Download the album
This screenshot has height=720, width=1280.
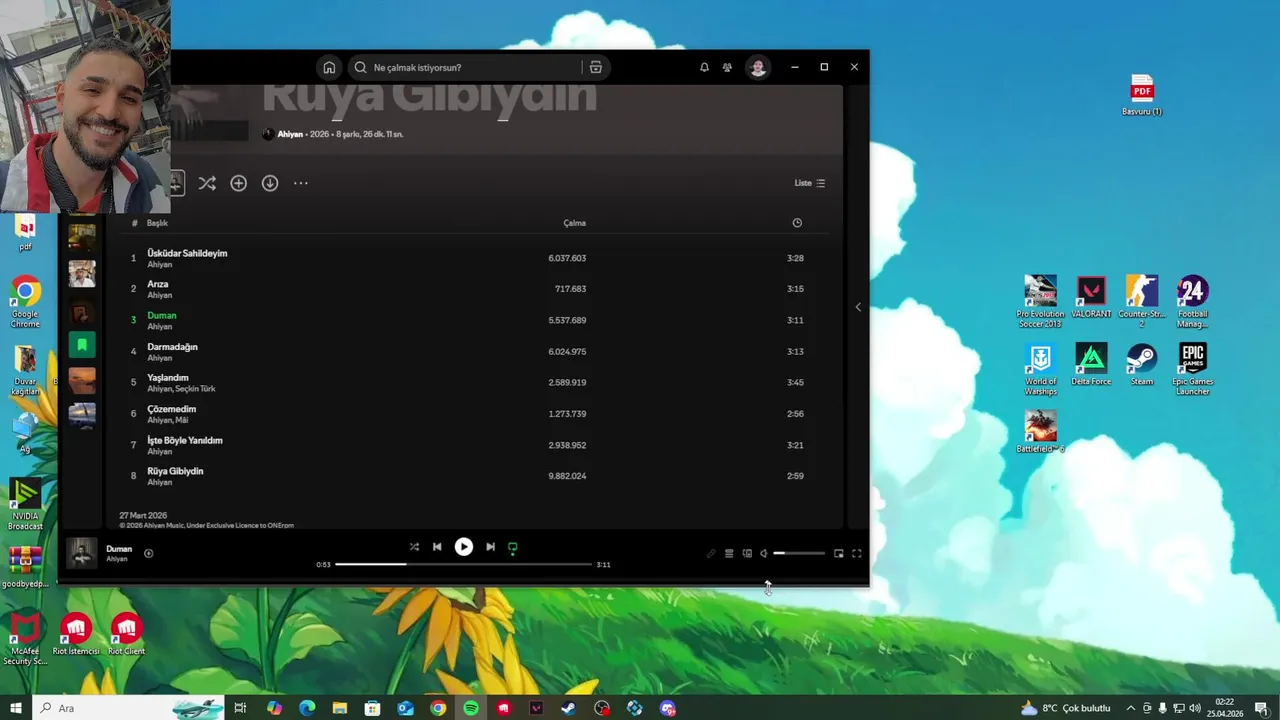click(270, 183)
